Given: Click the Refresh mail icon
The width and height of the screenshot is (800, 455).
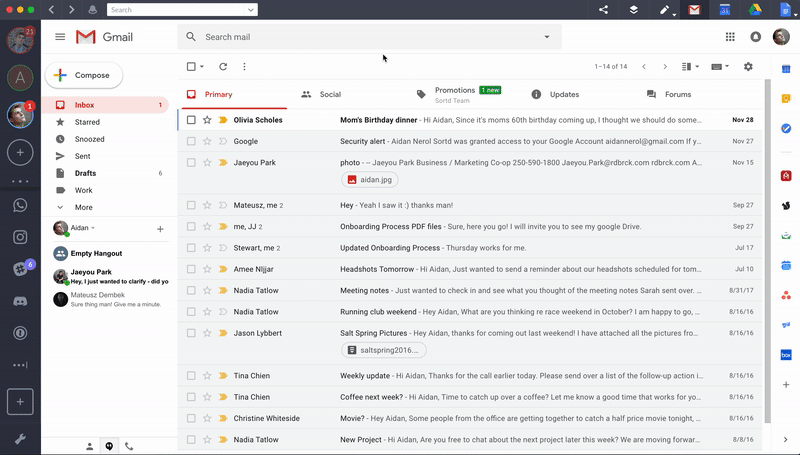Looking at the screenshot, I should (222, 67).
